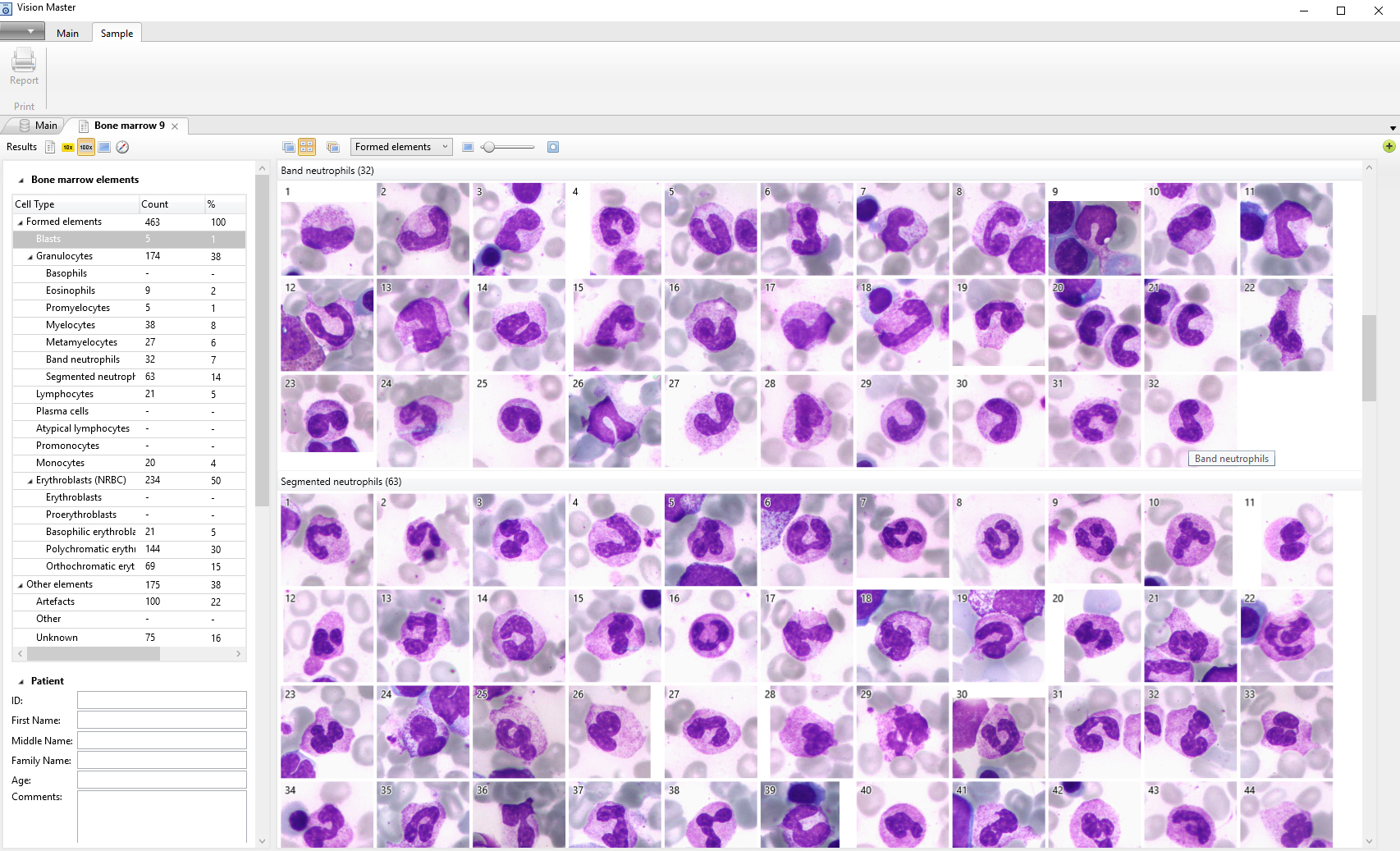The image size is (1400, 851).
Task: Click the Family Name input field
Action: [162, 760]
